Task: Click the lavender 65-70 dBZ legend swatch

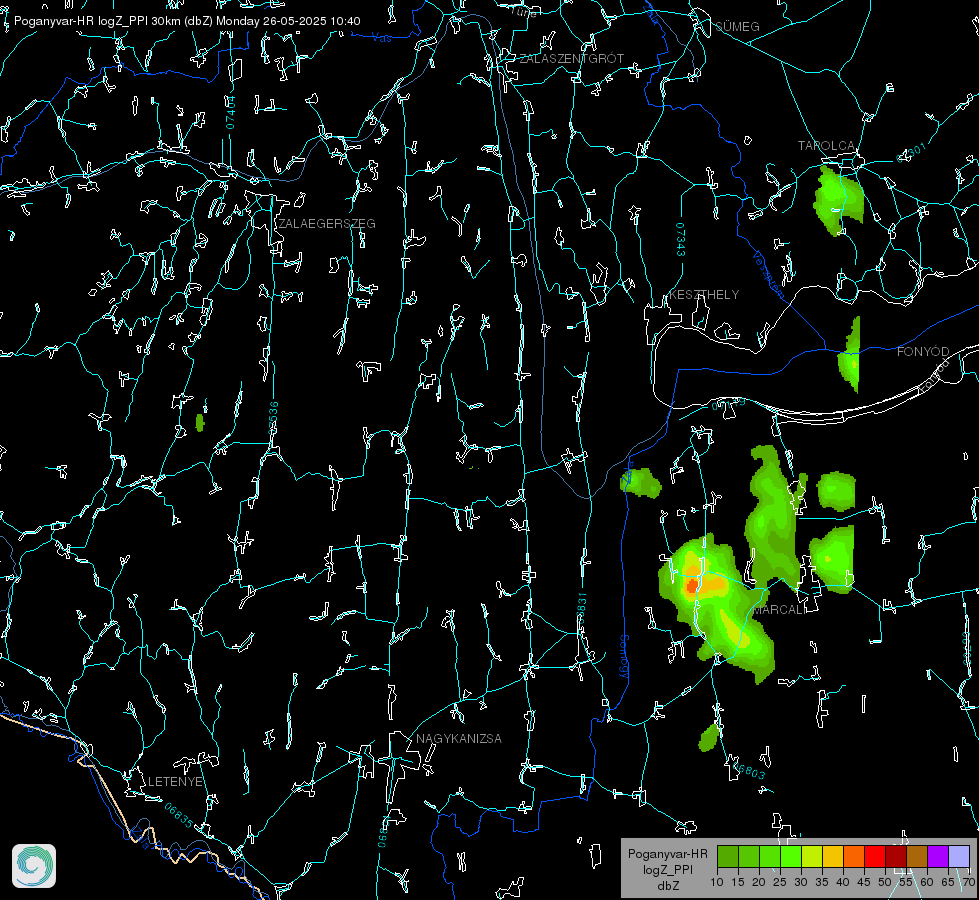Action: pyautogui.click(x=958, y=856)
